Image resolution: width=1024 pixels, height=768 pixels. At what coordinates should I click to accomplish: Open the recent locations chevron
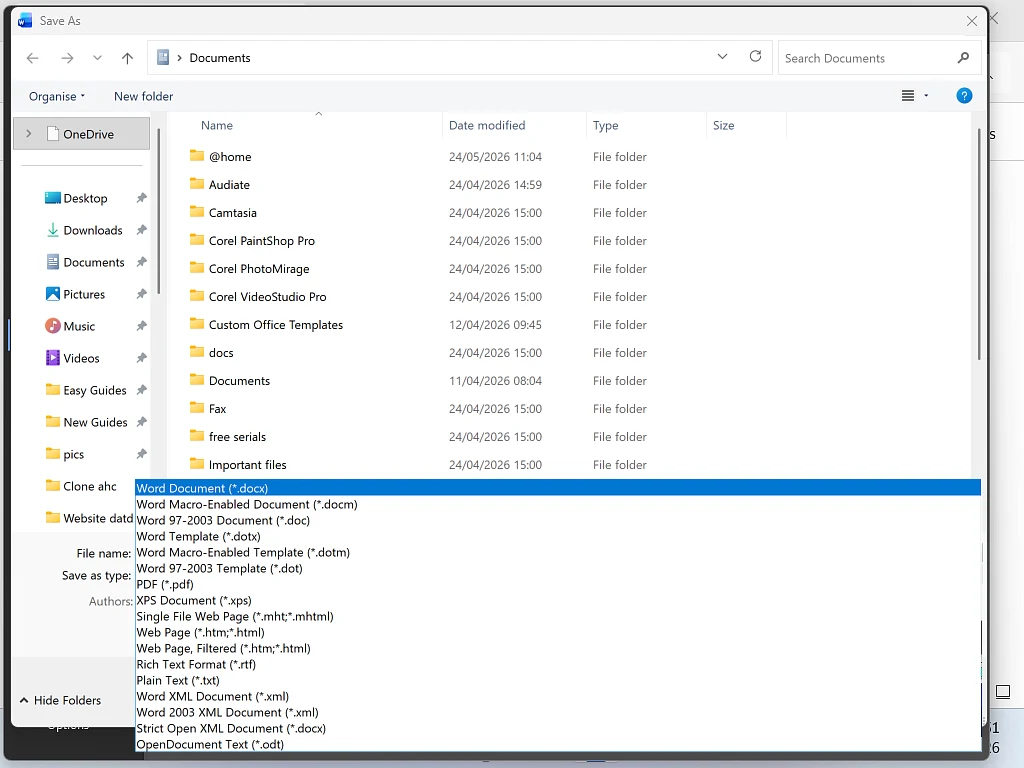pos(97,58)
